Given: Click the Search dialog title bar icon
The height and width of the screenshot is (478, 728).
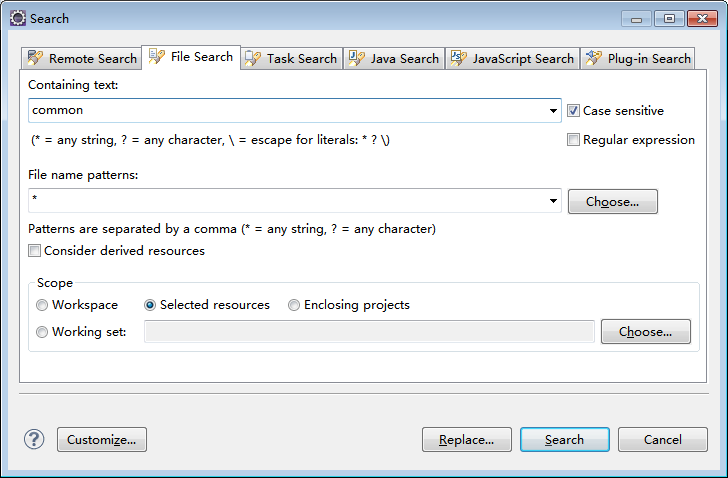Looking at the screenshot, I should tap(18, 18).
